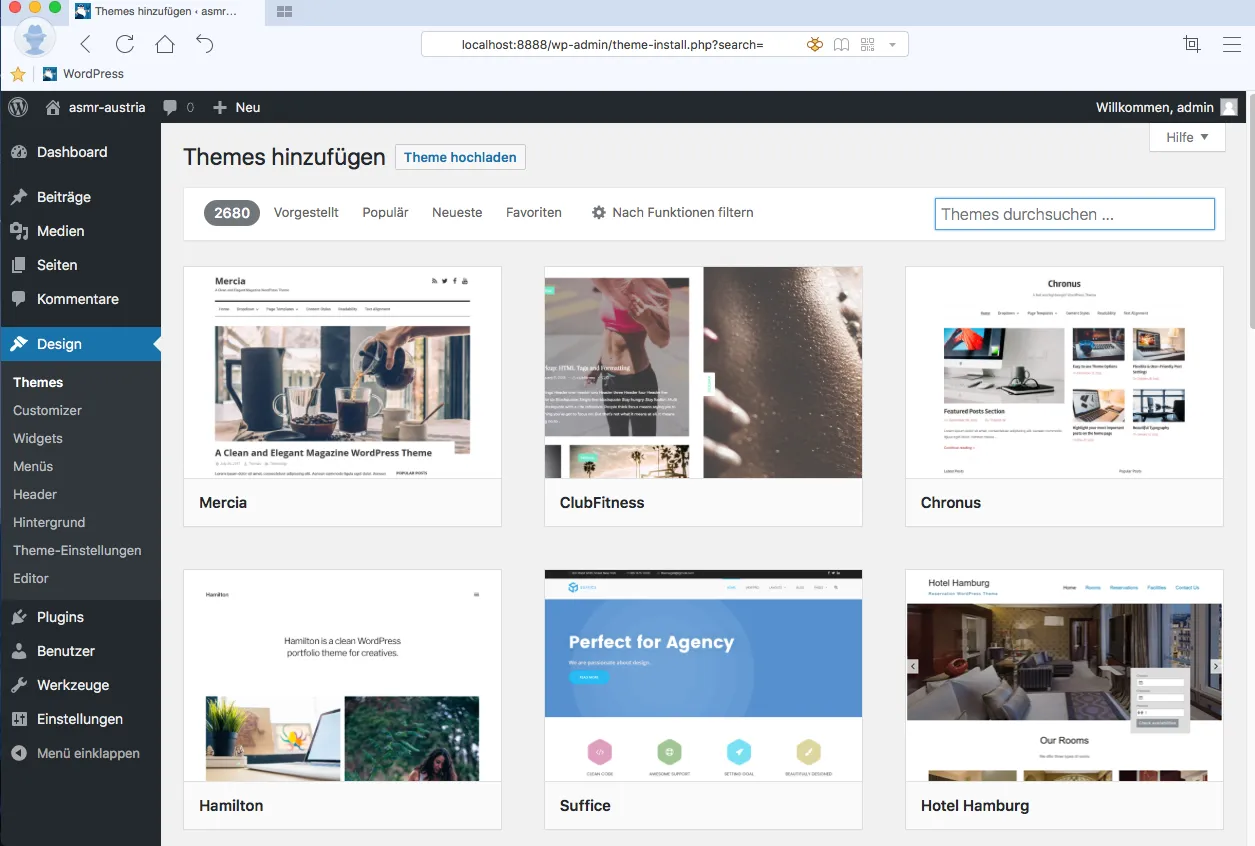Open reader mode book icon
This screenshot has height=846, width=1255.
(842, 45)
